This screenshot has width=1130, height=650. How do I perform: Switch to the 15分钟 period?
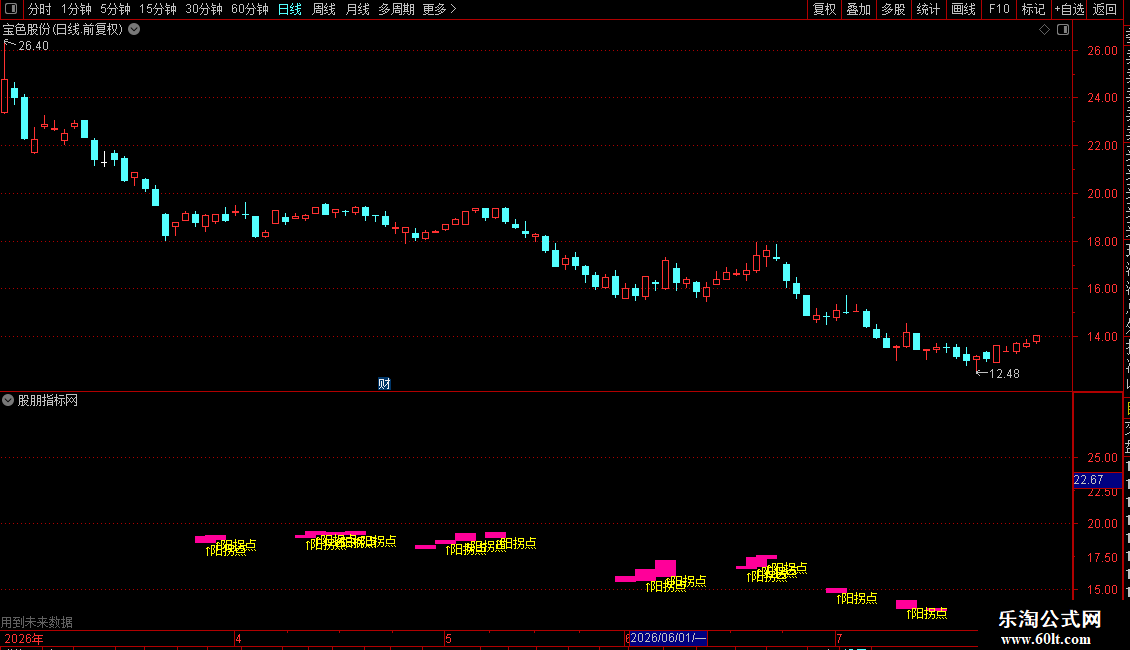pyautogui.click(x=158, y=9)
